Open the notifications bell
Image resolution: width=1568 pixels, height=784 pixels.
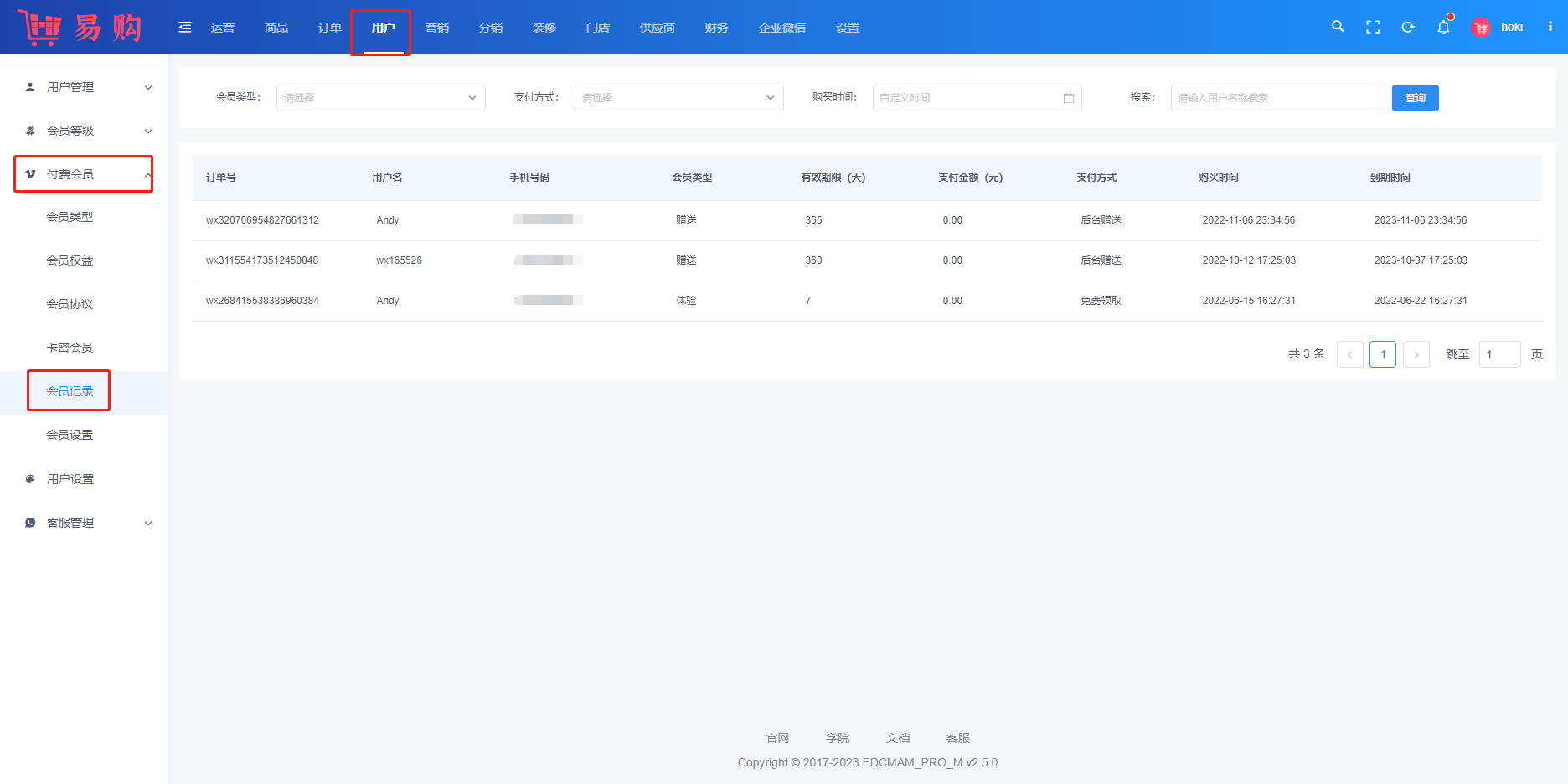(1443, 27)
